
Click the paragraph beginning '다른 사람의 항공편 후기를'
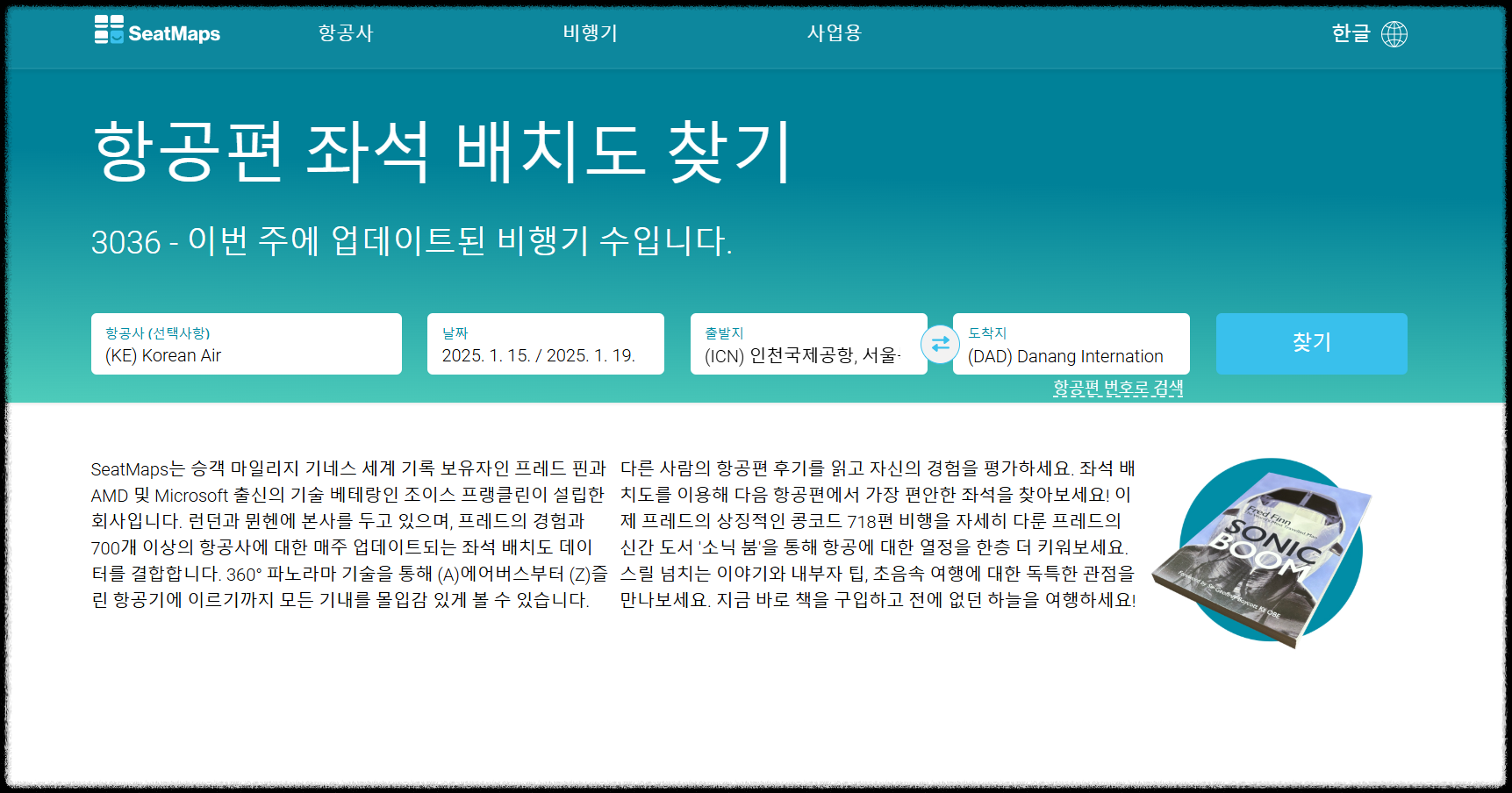(x=878, y=534)
